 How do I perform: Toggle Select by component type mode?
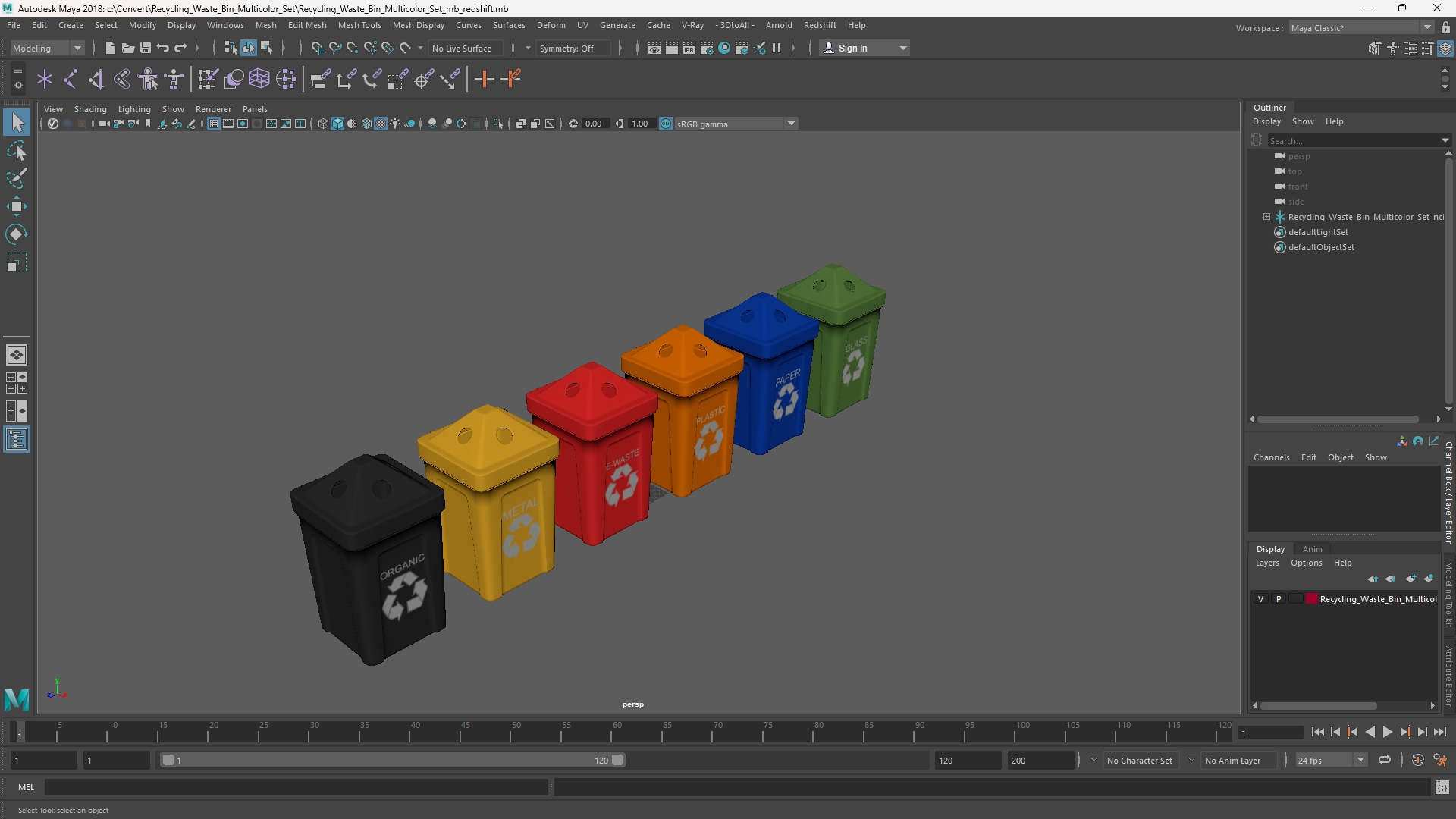[266, 48]
